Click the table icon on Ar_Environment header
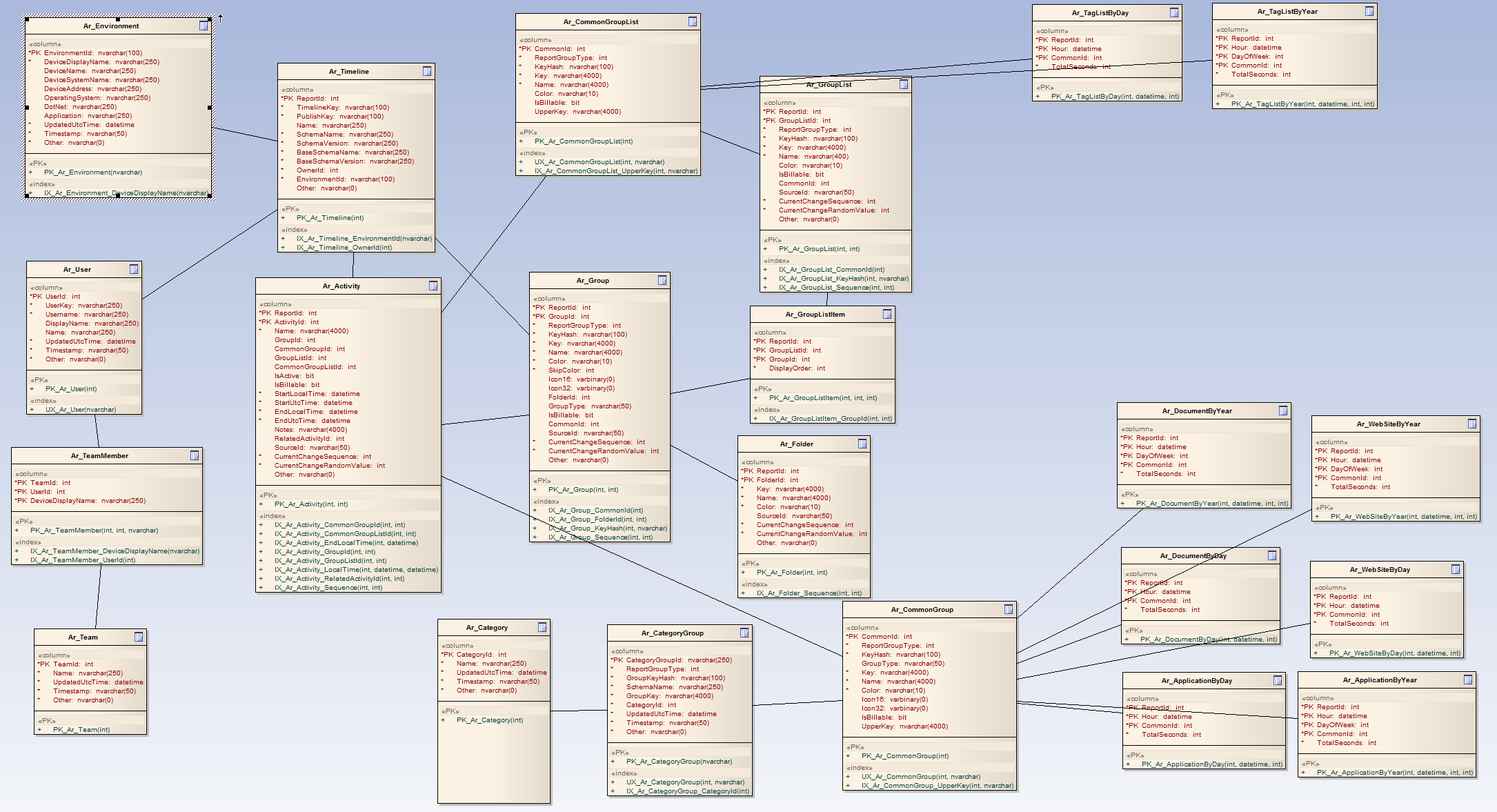 [204, 26]
